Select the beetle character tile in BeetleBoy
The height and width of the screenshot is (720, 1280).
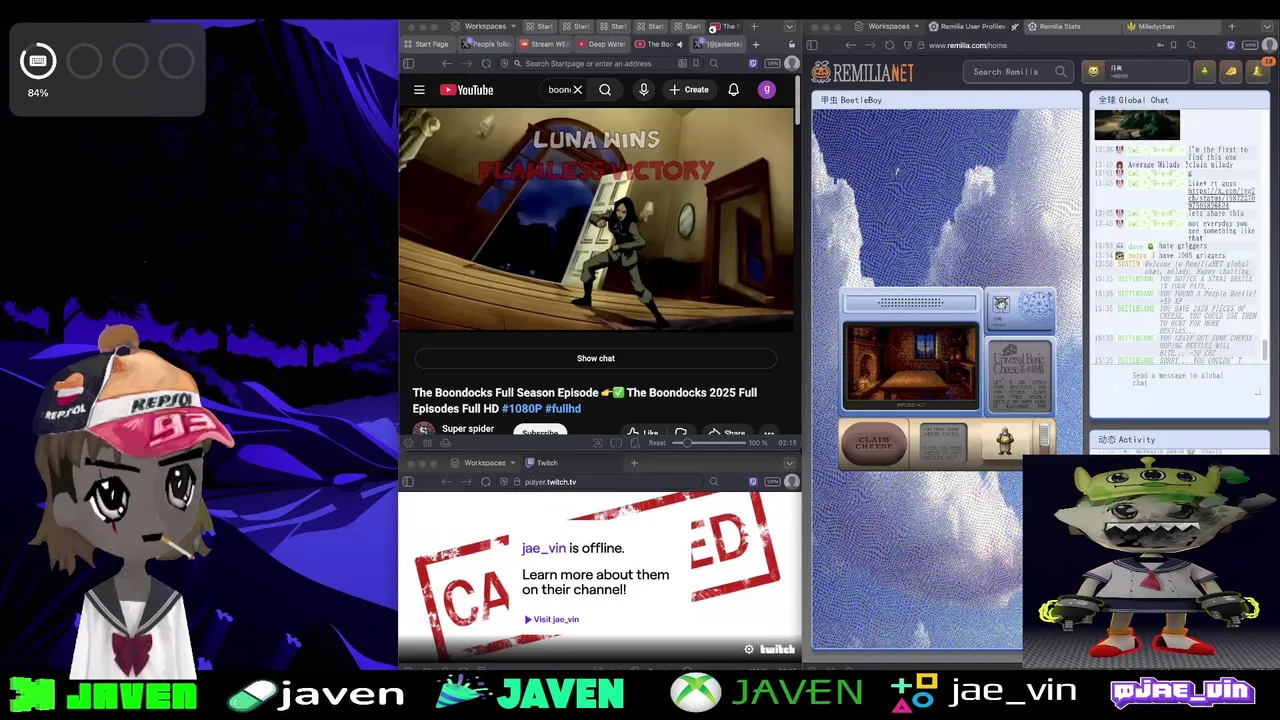[x=1006, y=441]
